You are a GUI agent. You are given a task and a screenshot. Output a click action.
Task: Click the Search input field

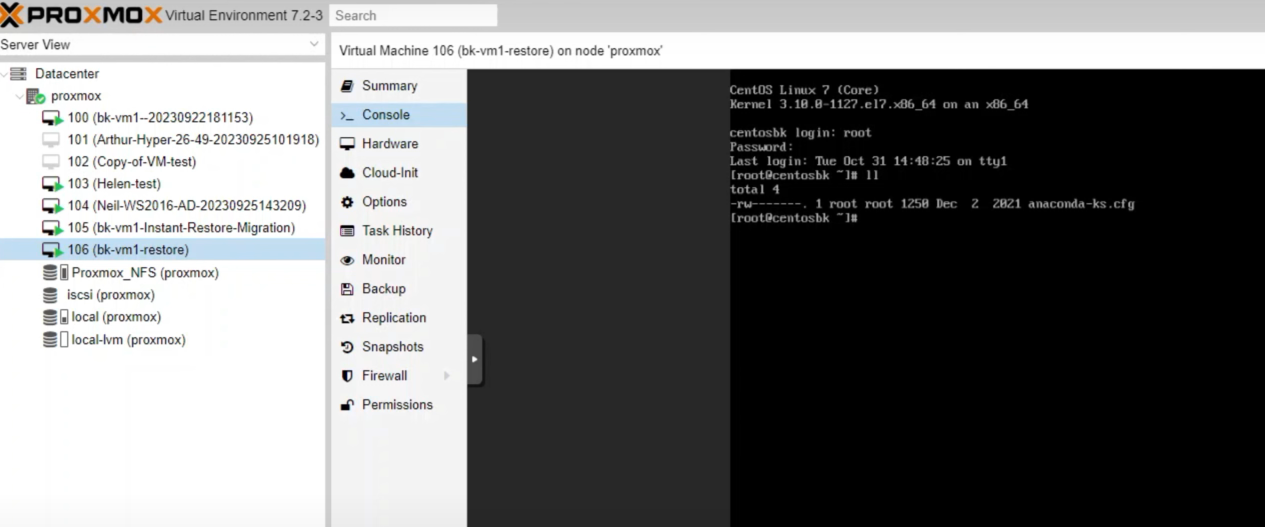click(413, 16)
